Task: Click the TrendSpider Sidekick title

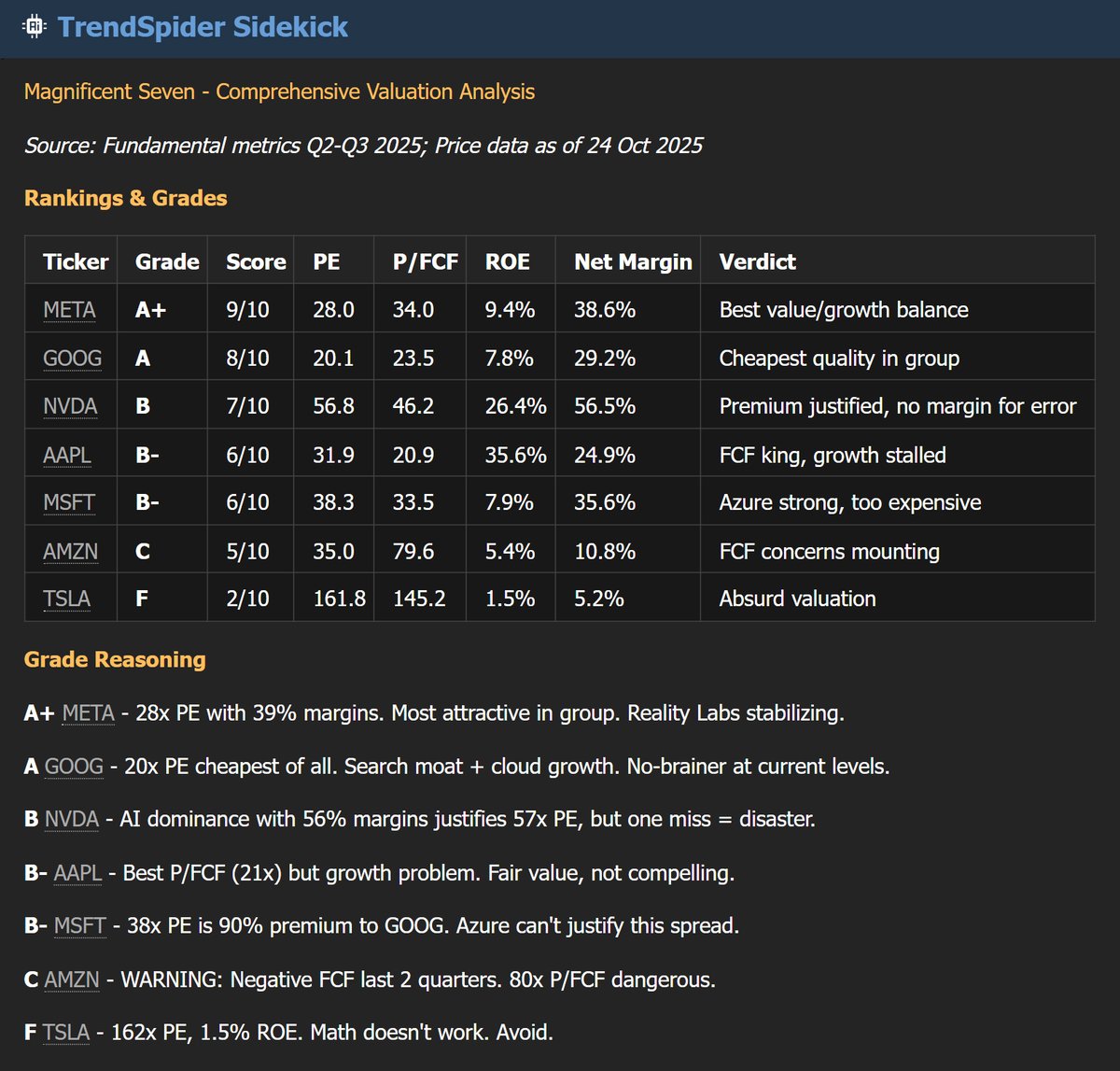Action: pos(203,27)
